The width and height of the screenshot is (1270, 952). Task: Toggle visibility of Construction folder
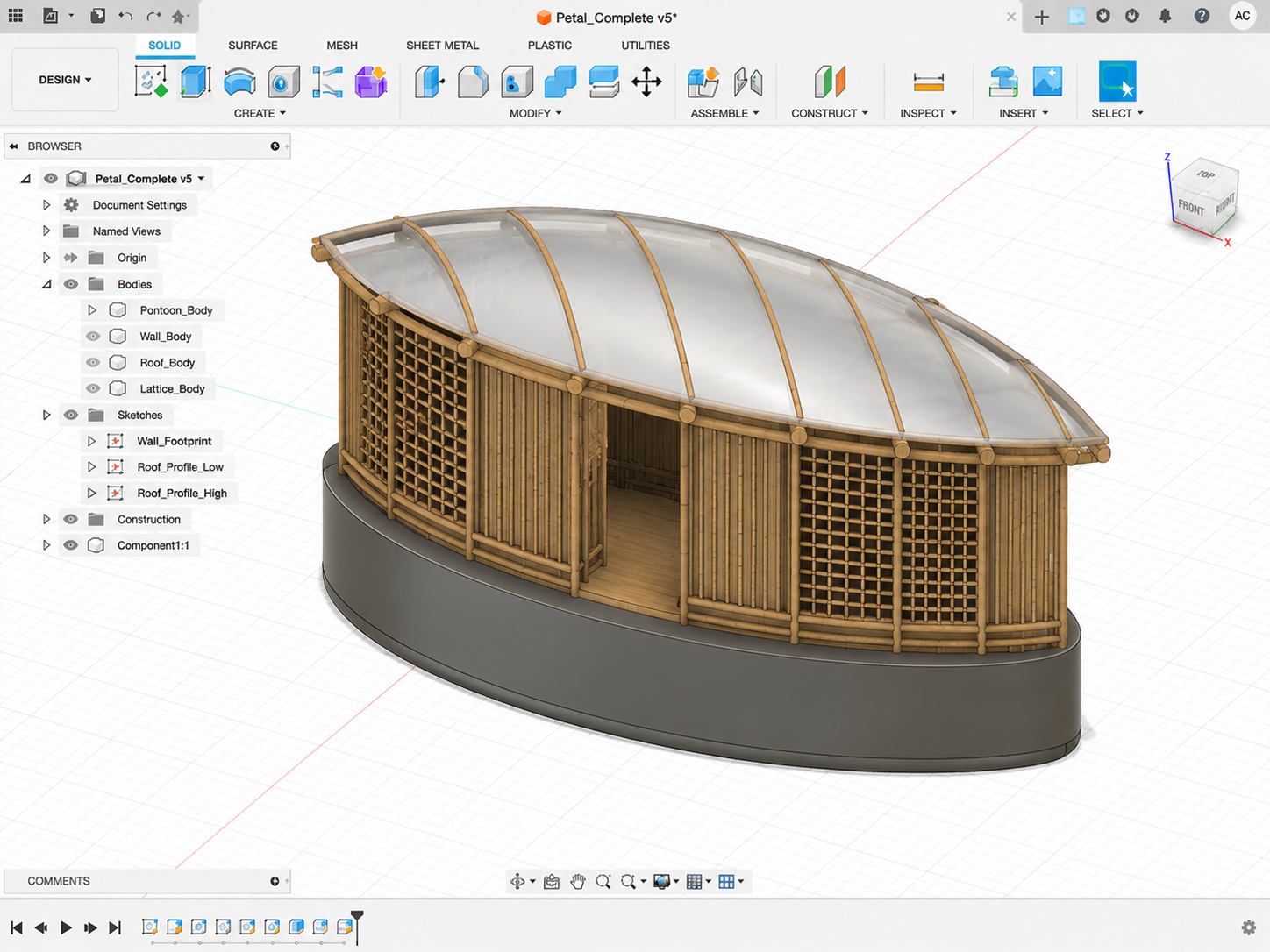click(71, 520)
